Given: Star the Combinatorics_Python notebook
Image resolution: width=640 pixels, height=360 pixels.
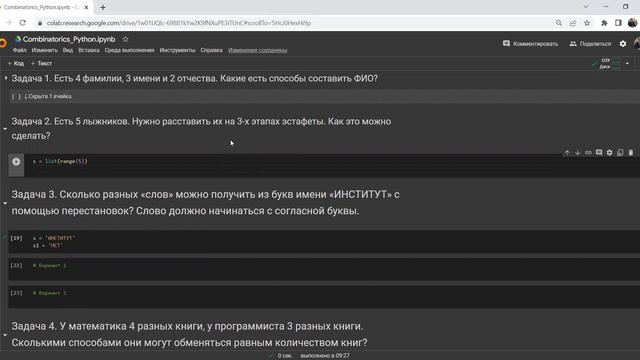Looking at the screenshot, I should coord(125,39).
